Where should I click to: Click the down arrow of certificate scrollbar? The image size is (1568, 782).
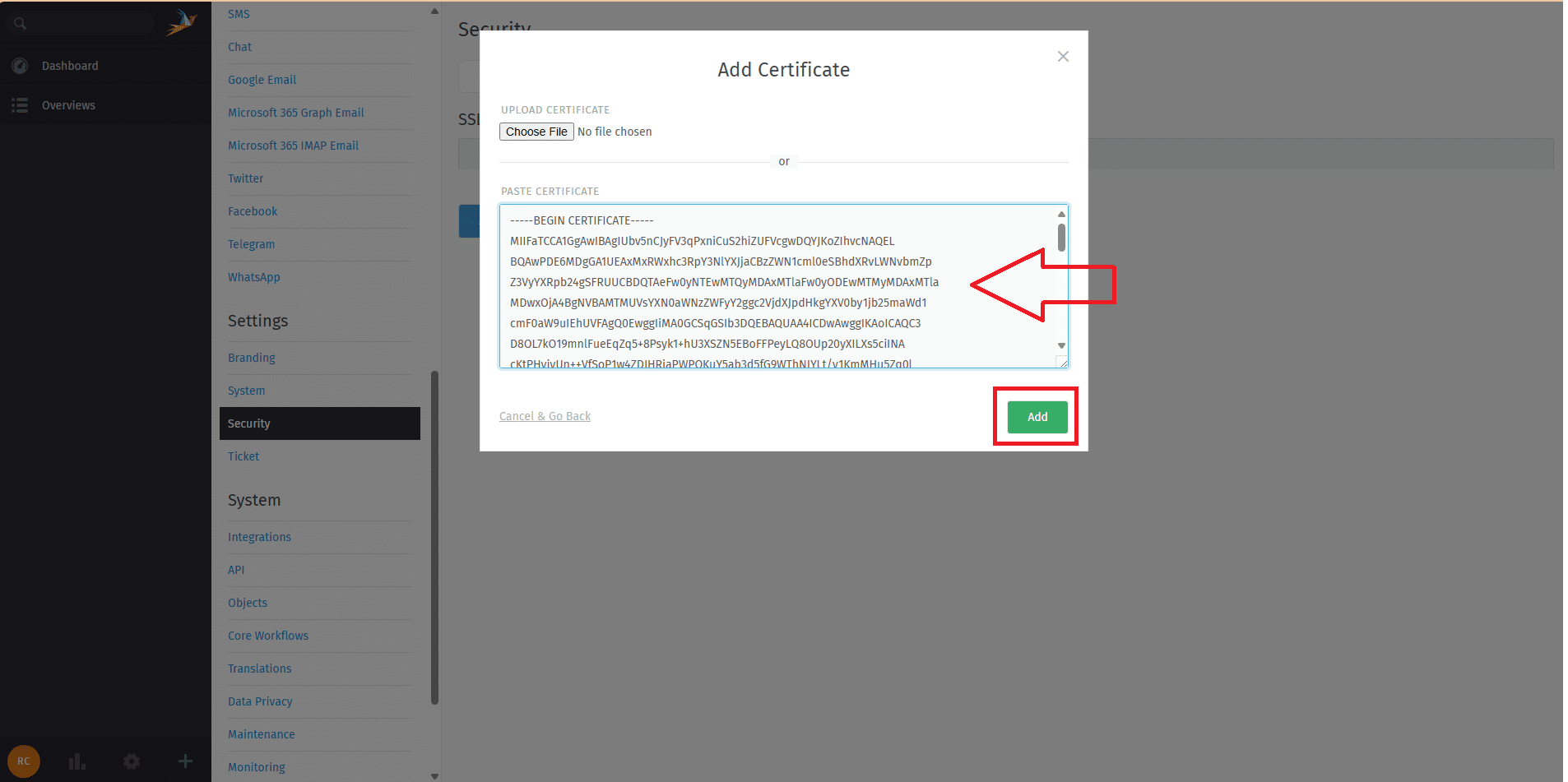point(1061,346)
